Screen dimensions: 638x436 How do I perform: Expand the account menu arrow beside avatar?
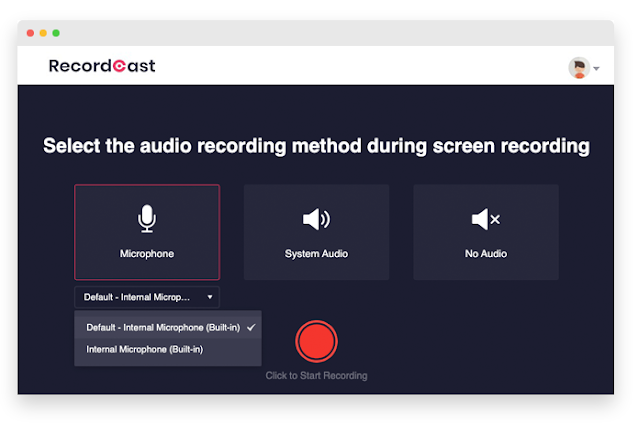pos(596,69)
